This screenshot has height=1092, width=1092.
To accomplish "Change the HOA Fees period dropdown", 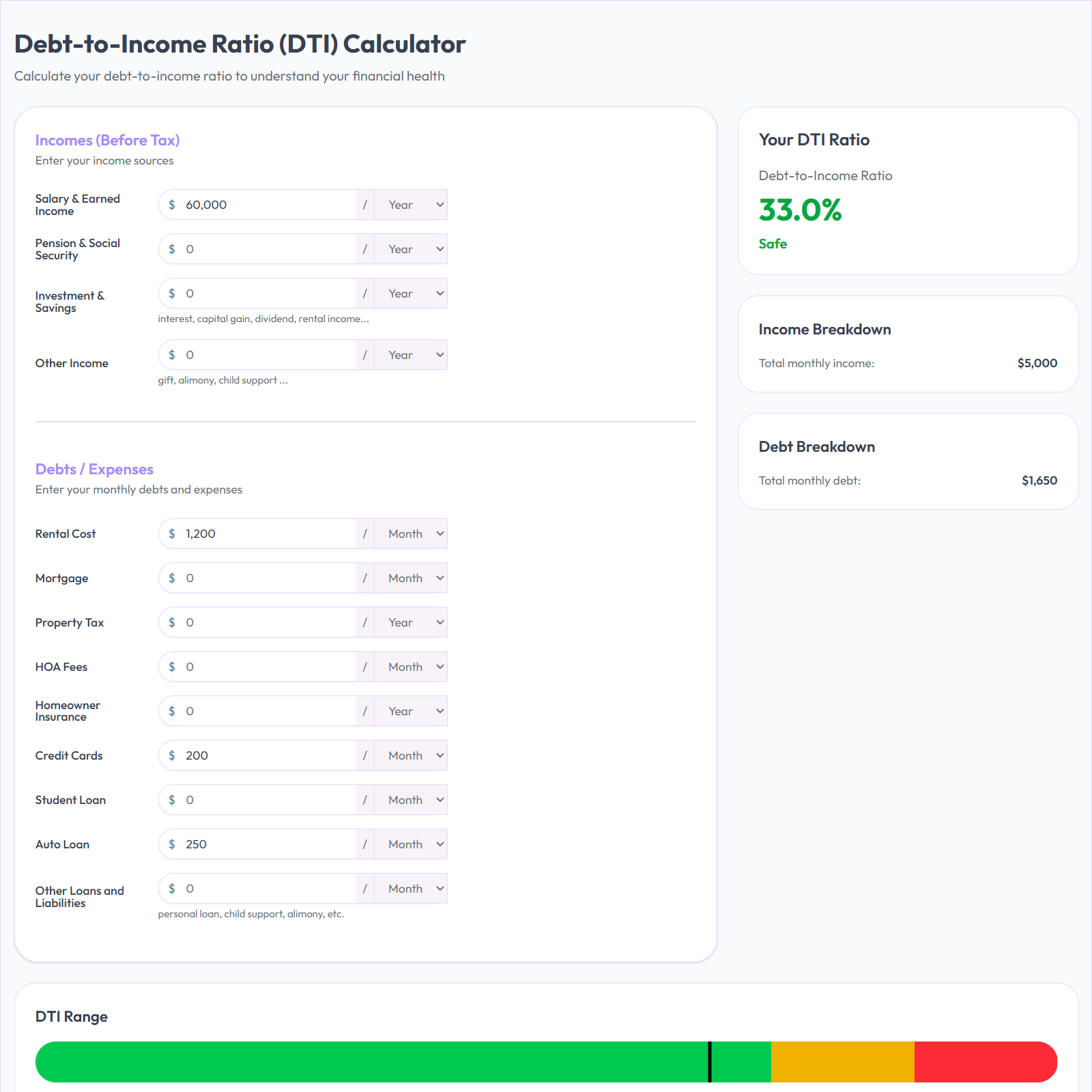I will [x=410, y=666].
